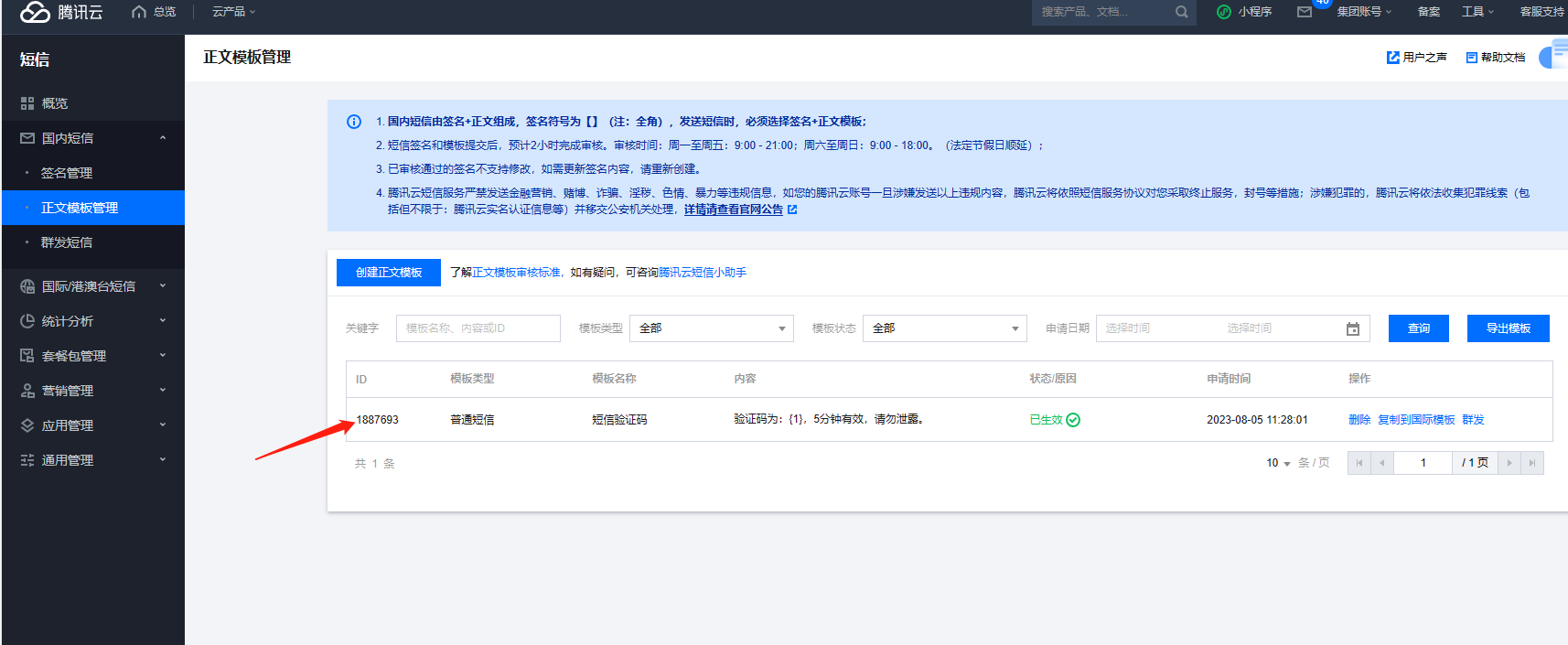Click the 查询 query button

point(1418,328)
